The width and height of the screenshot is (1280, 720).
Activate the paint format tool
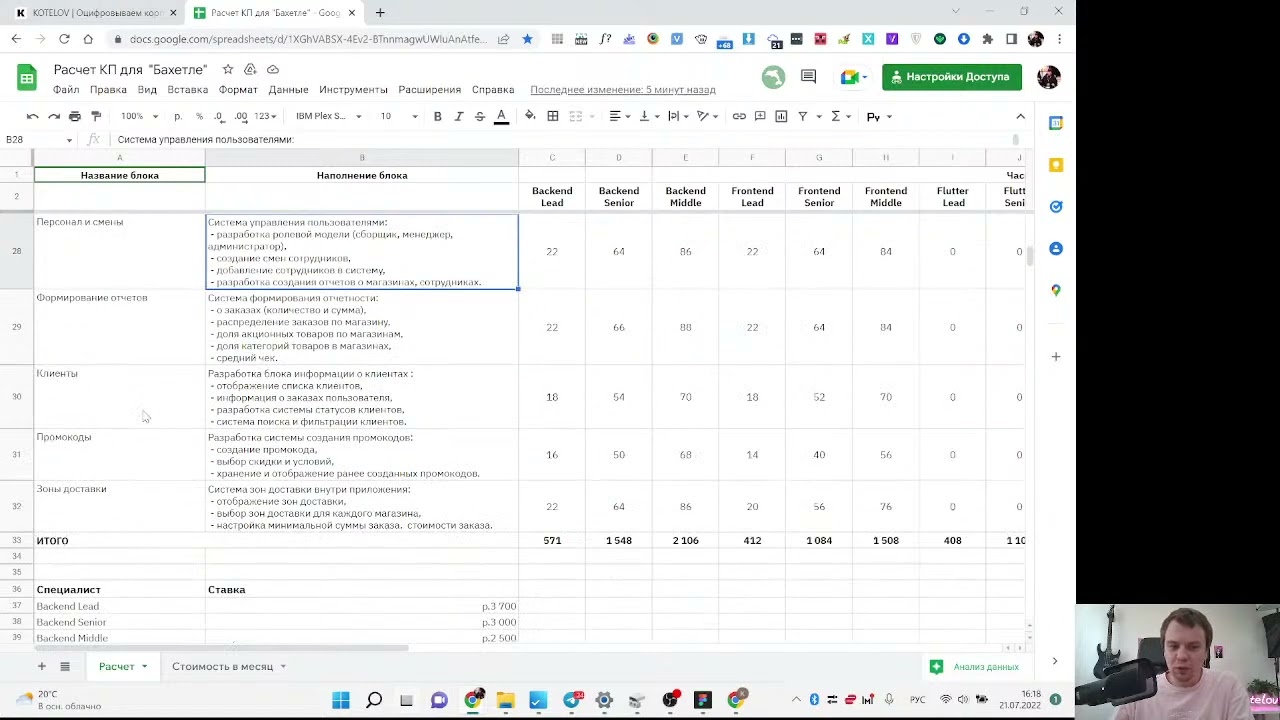96,116
